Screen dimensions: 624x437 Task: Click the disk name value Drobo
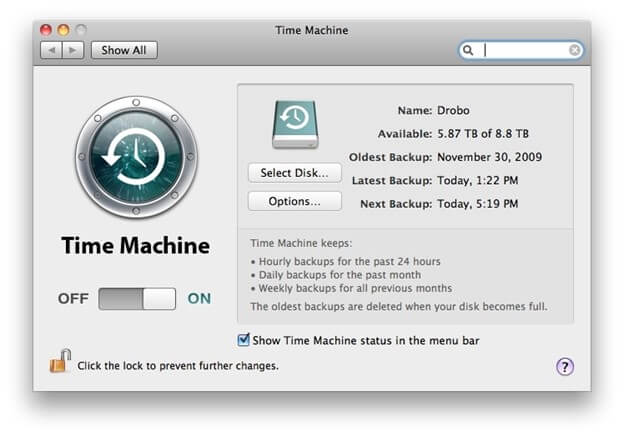click(453, 110)
